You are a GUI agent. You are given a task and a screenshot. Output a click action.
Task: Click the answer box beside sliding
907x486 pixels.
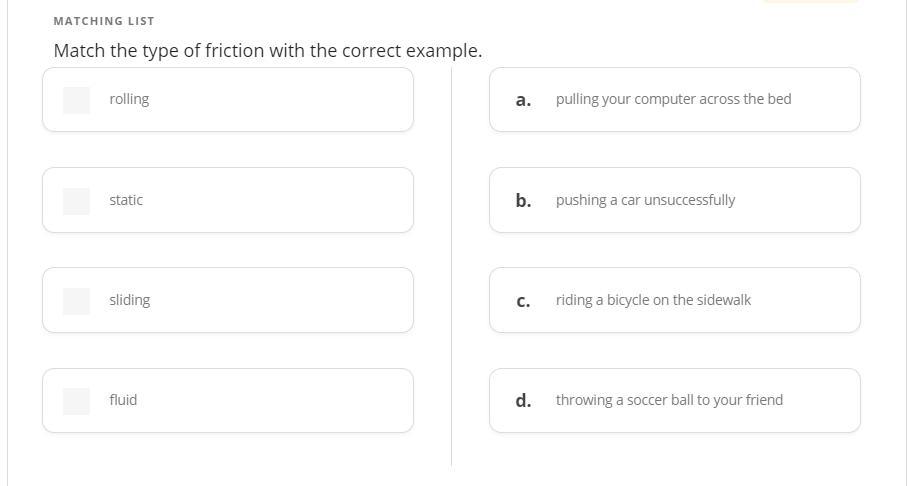[76, 300]
